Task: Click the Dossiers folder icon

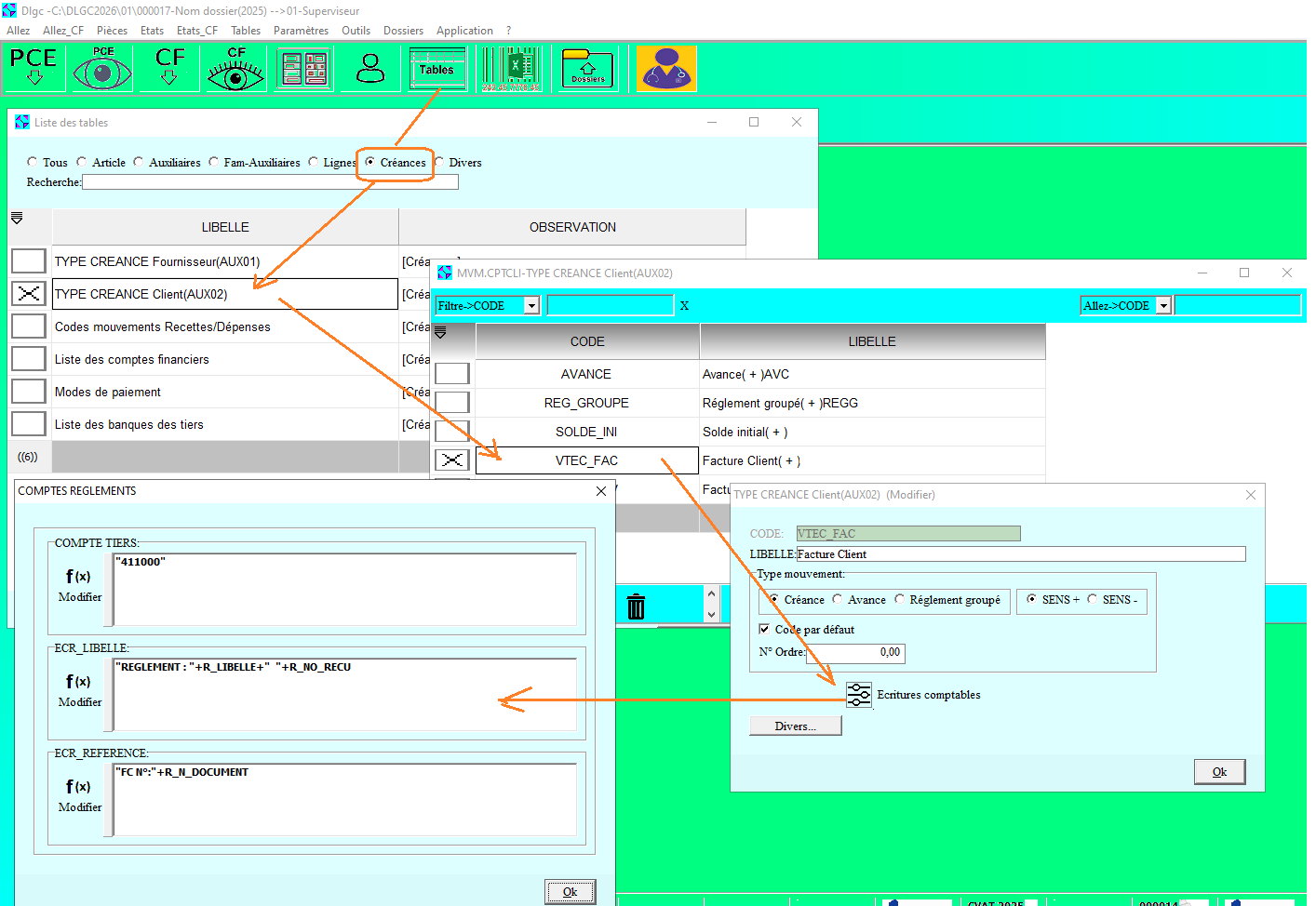Action: [587, 69]
